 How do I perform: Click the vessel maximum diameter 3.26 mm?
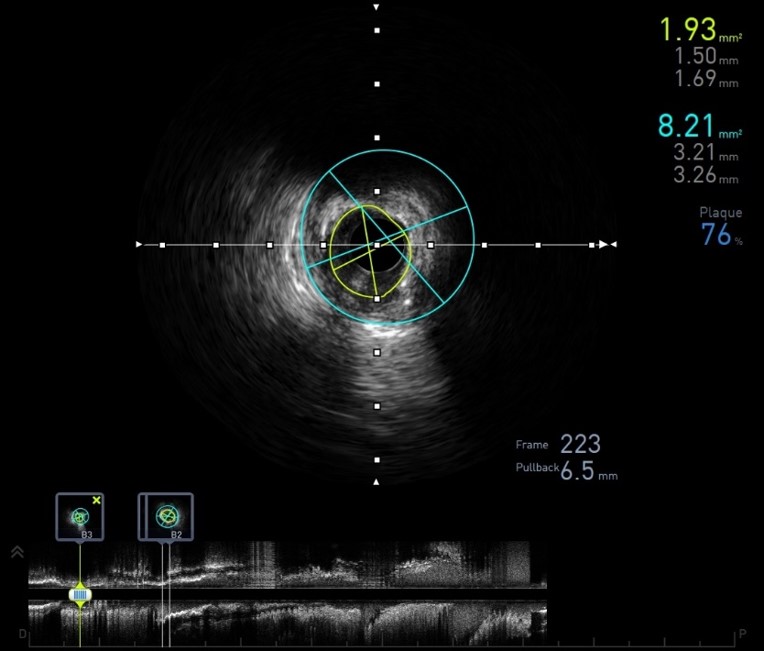point(687,179)
